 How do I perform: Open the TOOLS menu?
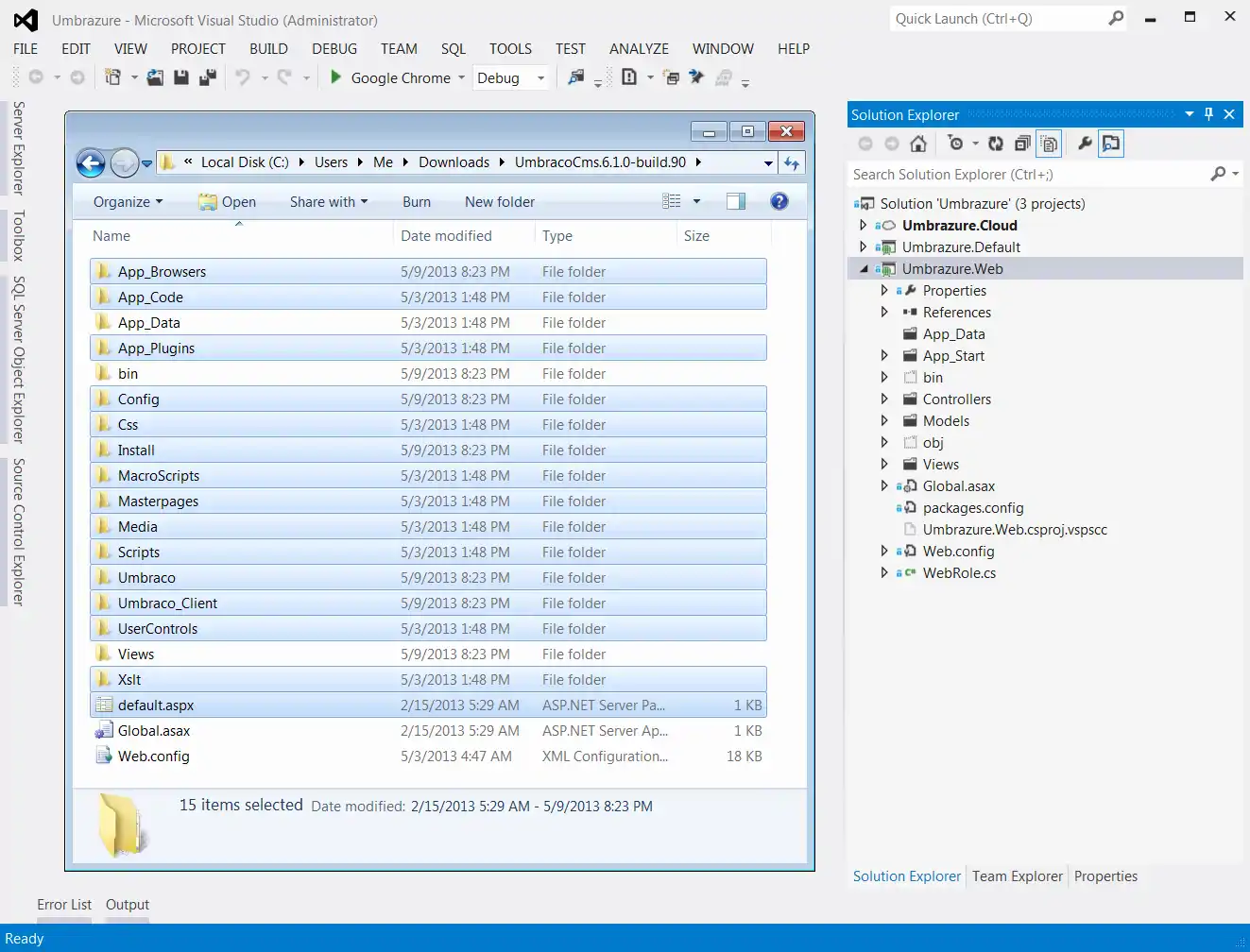point(510,49)
